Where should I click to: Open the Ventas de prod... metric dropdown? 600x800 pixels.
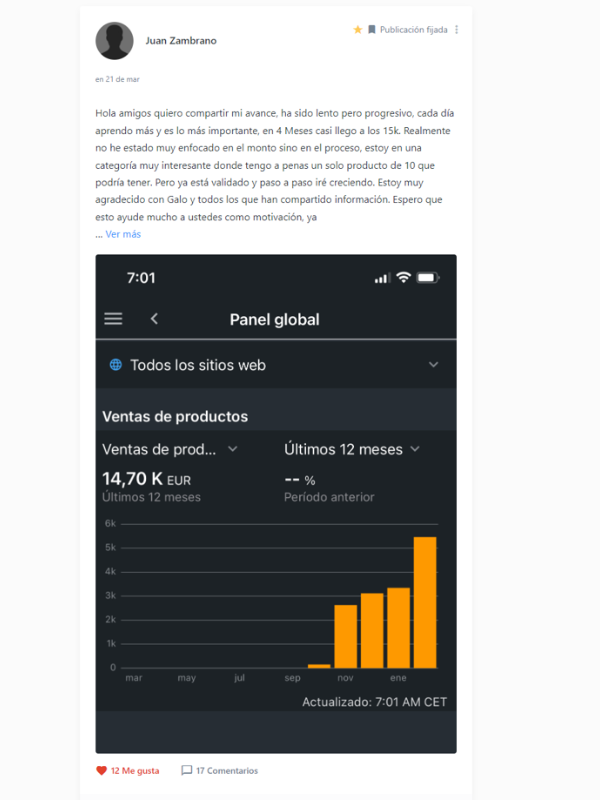pyautogui.click(x=232, y=449)
